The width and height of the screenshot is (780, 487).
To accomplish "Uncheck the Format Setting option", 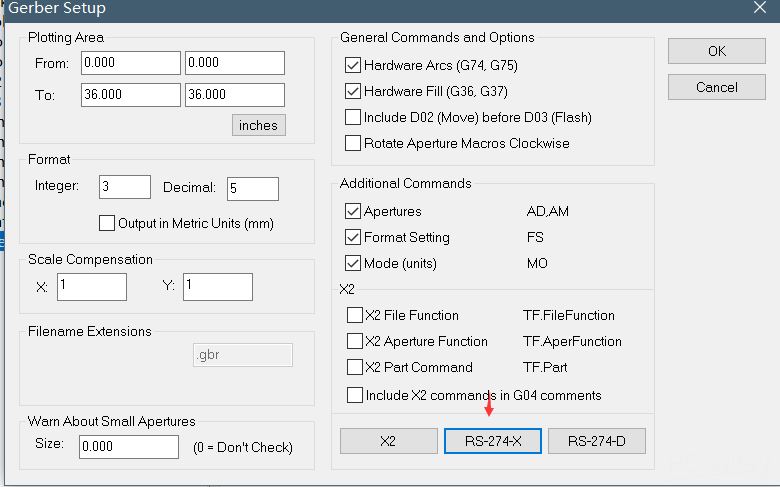I will pyautogui.click(x=353, y=237).
